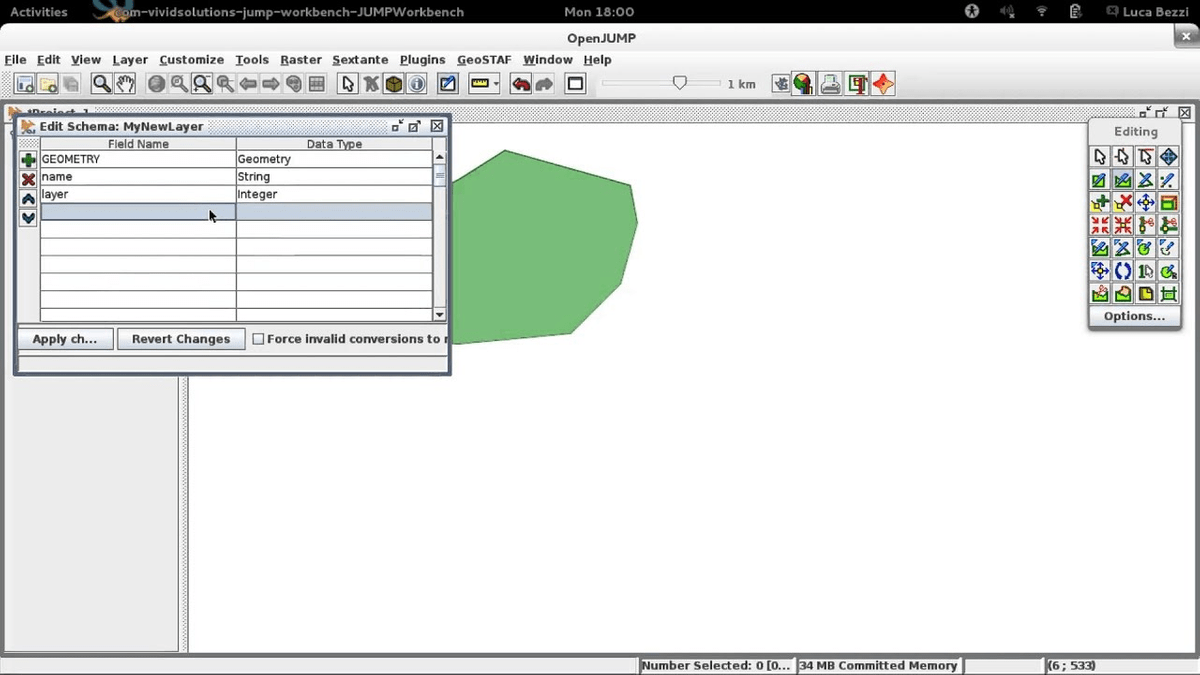This screenshot has width=1200, height=675.
Task: Open the attribute table grid icon
Action: [x=317, y=85]
